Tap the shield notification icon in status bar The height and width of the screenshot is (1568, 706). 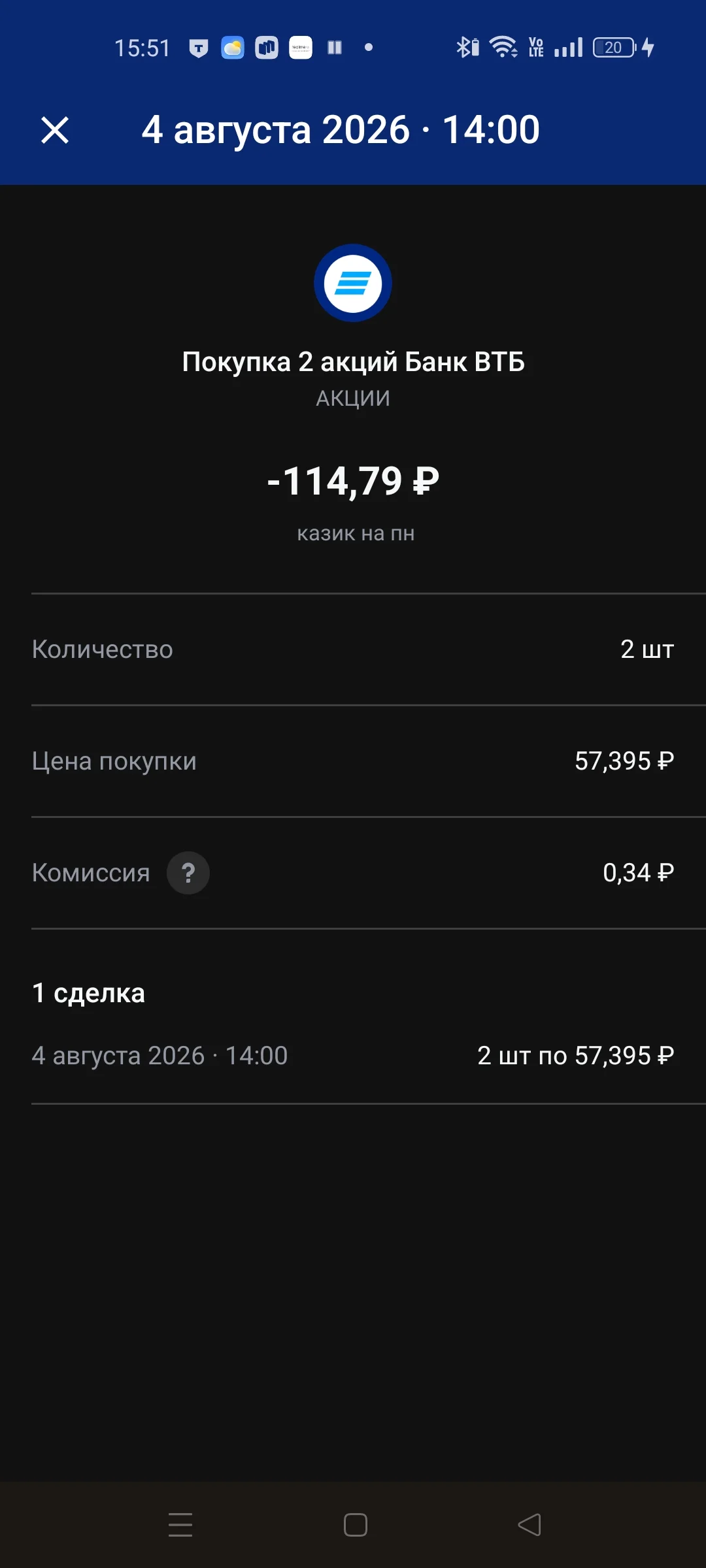click(x=199, y=48)
